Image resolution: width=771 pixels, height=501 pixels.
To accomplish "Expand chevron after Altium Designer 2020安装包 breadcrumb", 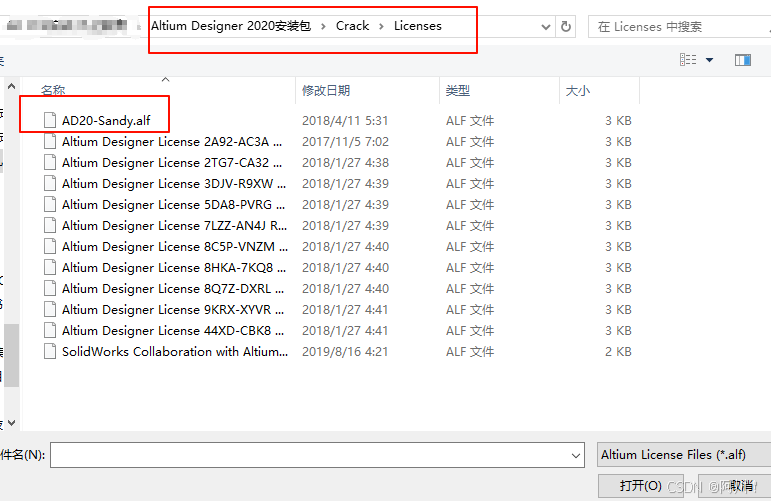I will click(x=323, y=26).
